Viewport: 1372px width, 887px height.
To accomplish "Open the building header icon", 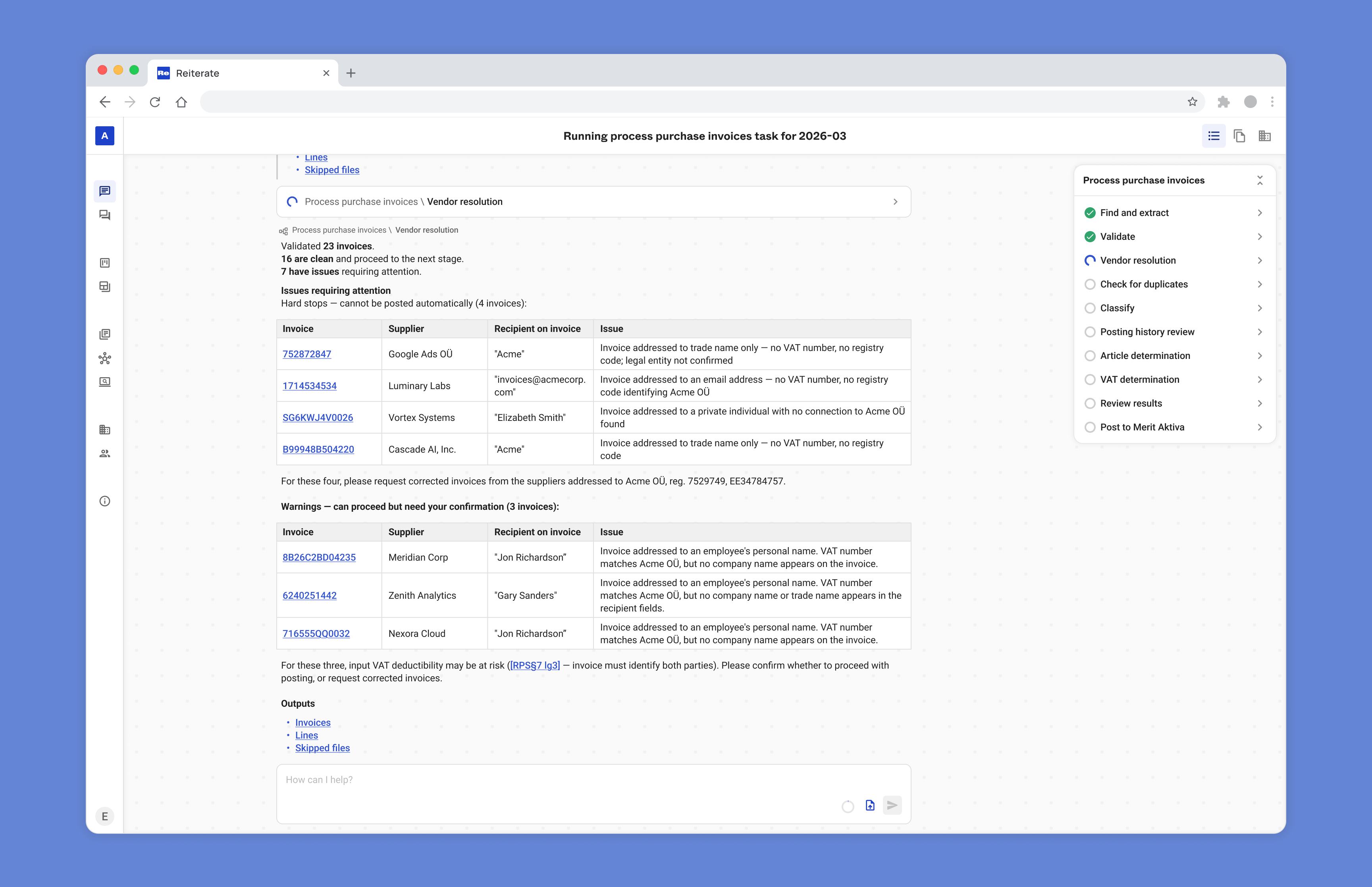I will [1264, 136].
